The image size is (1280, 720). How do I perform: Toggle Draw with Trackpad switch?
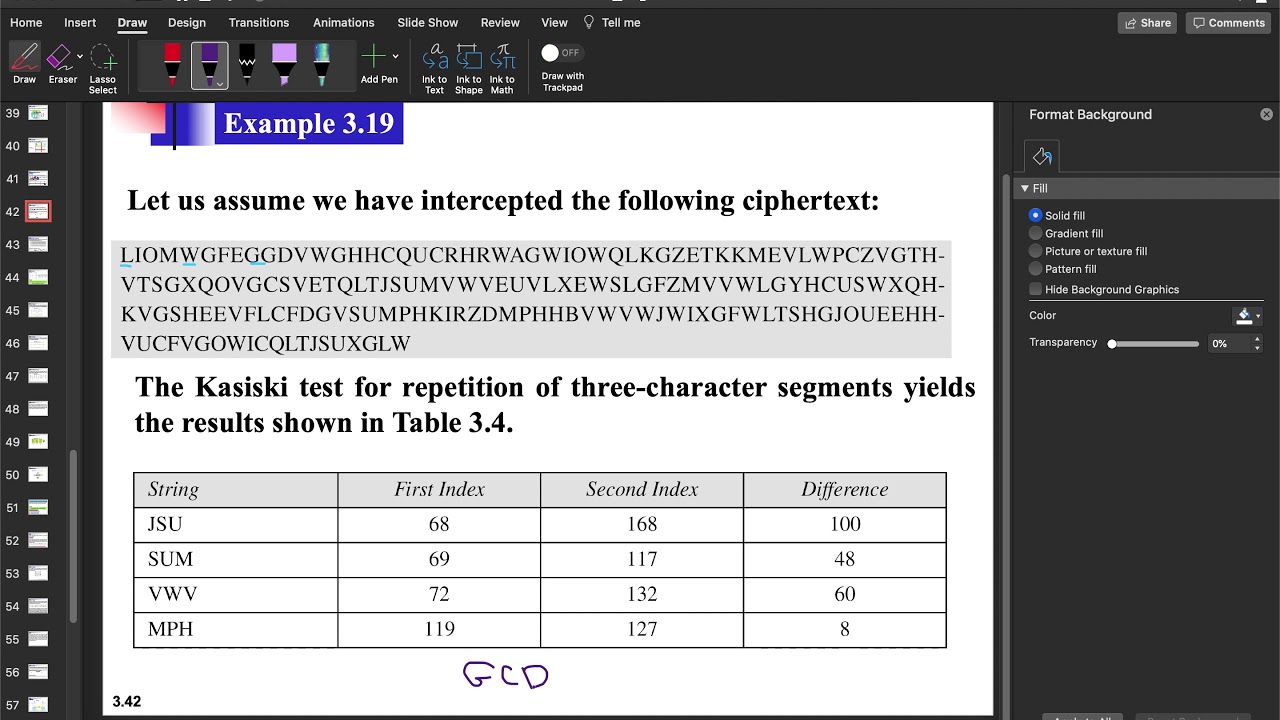pyautogui.click(x=561, y=53)
